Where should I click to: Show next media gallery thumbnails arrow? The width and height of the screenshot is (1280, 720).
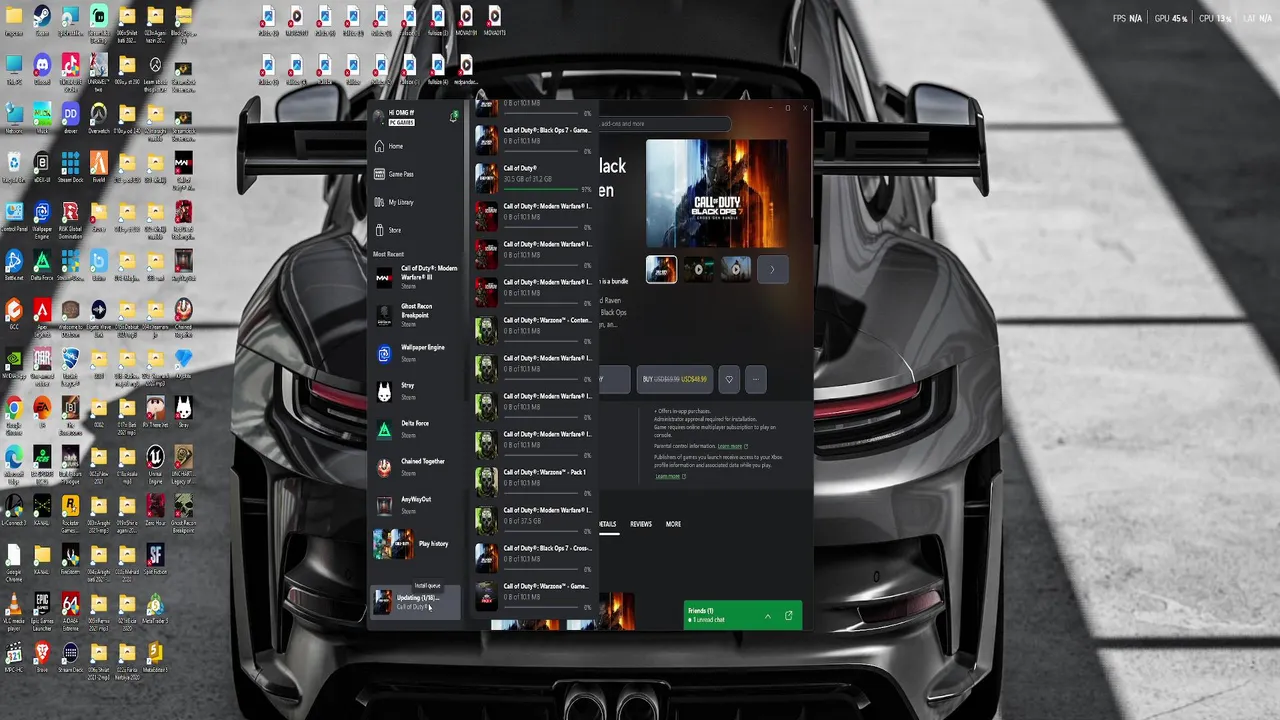point(772,269)
